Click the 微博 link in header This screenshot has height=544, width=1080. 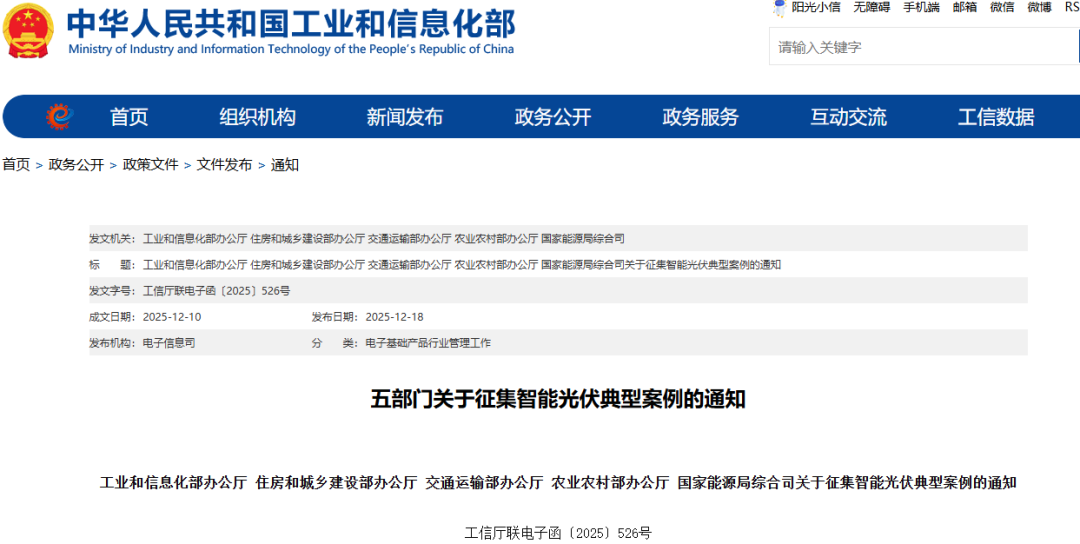coord(1039,7)
